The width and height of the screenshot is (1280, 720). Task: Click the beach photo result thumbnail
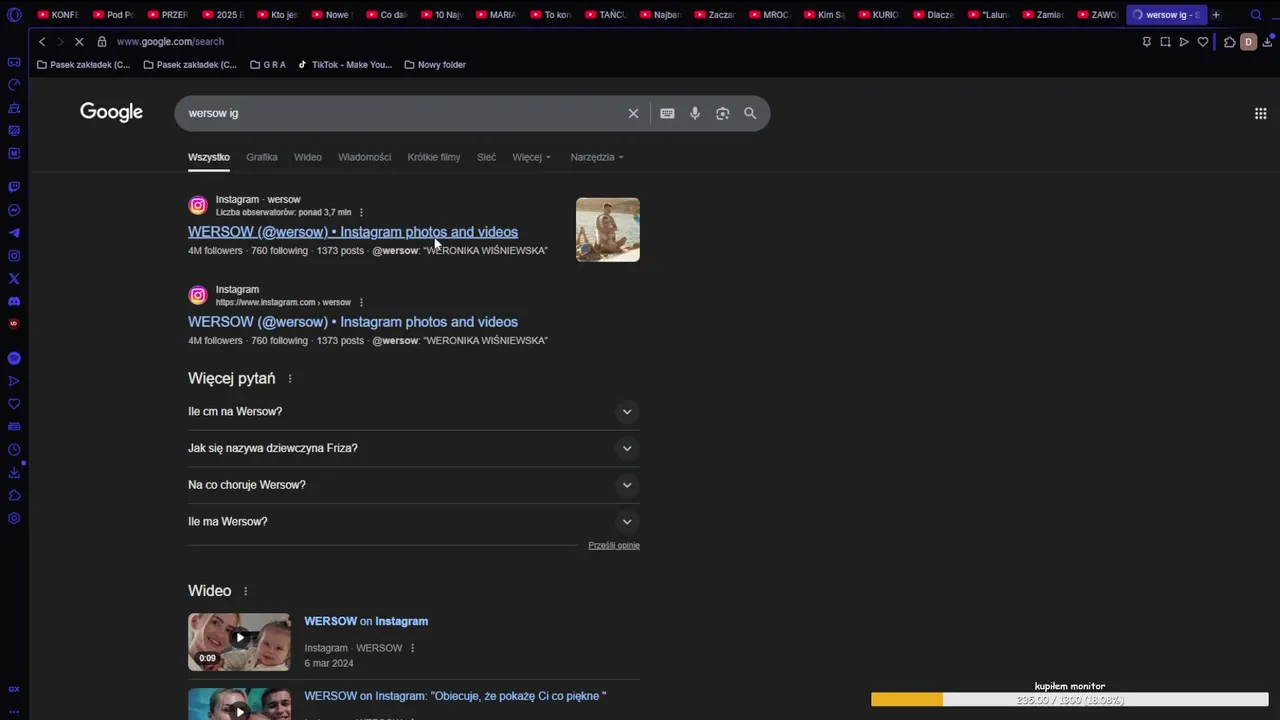point(608,230)
